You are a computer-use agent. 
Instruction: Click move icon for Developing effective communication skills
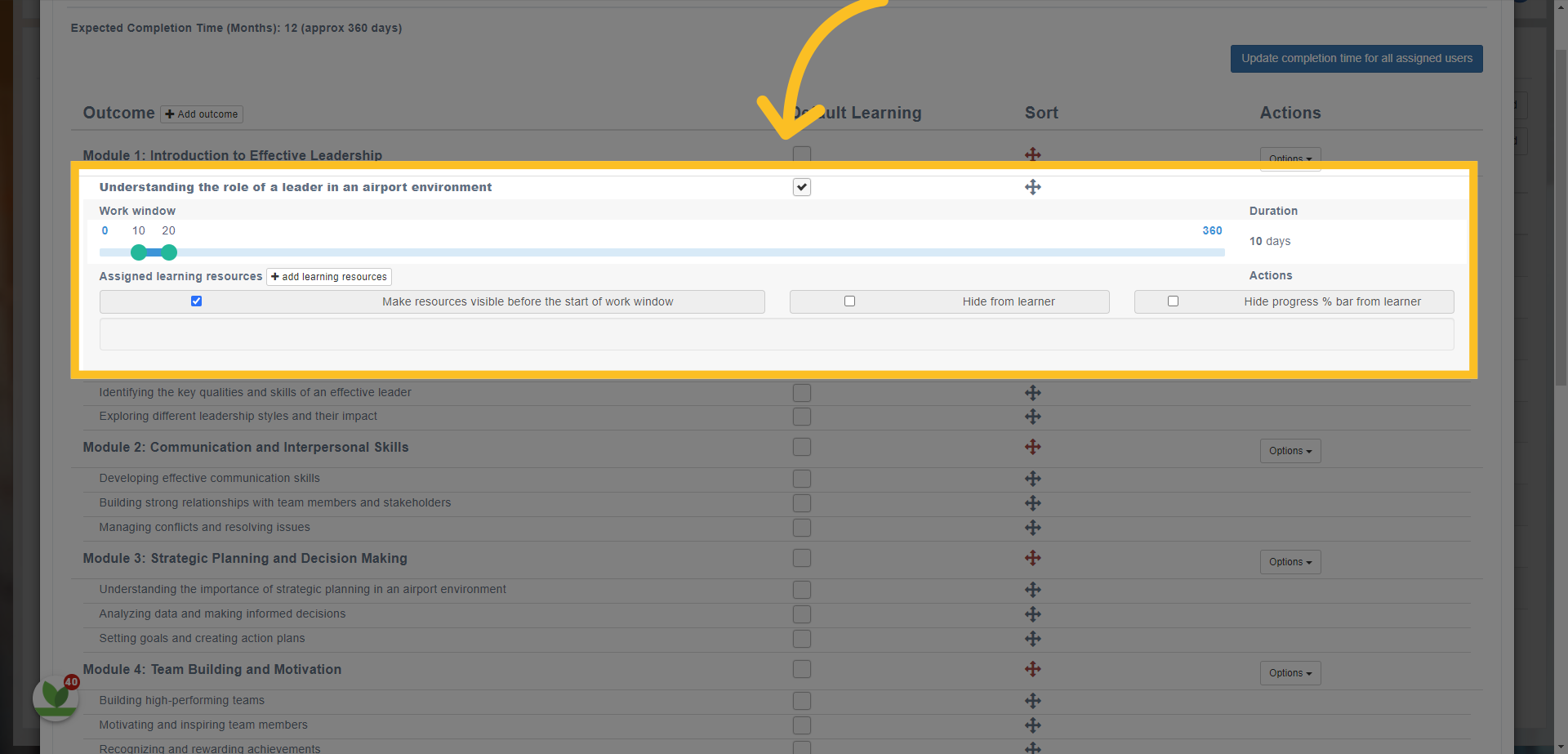coord(1033,479)
